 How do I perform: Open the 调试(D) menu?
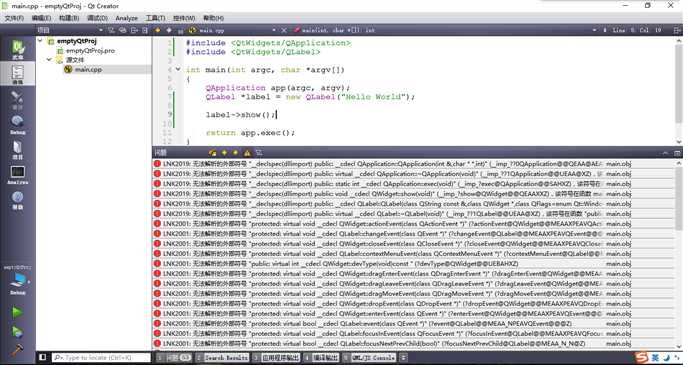[97, 18]
